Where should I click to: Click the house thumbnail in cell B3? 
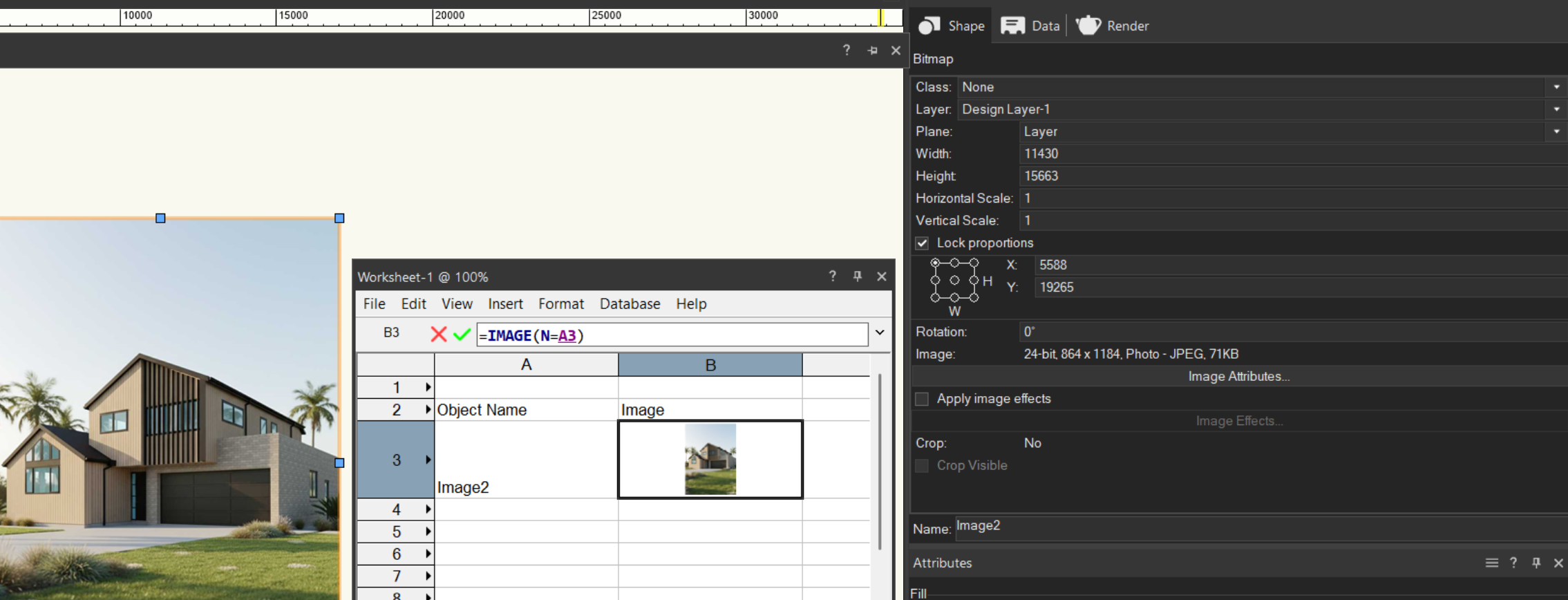[710, 460]
